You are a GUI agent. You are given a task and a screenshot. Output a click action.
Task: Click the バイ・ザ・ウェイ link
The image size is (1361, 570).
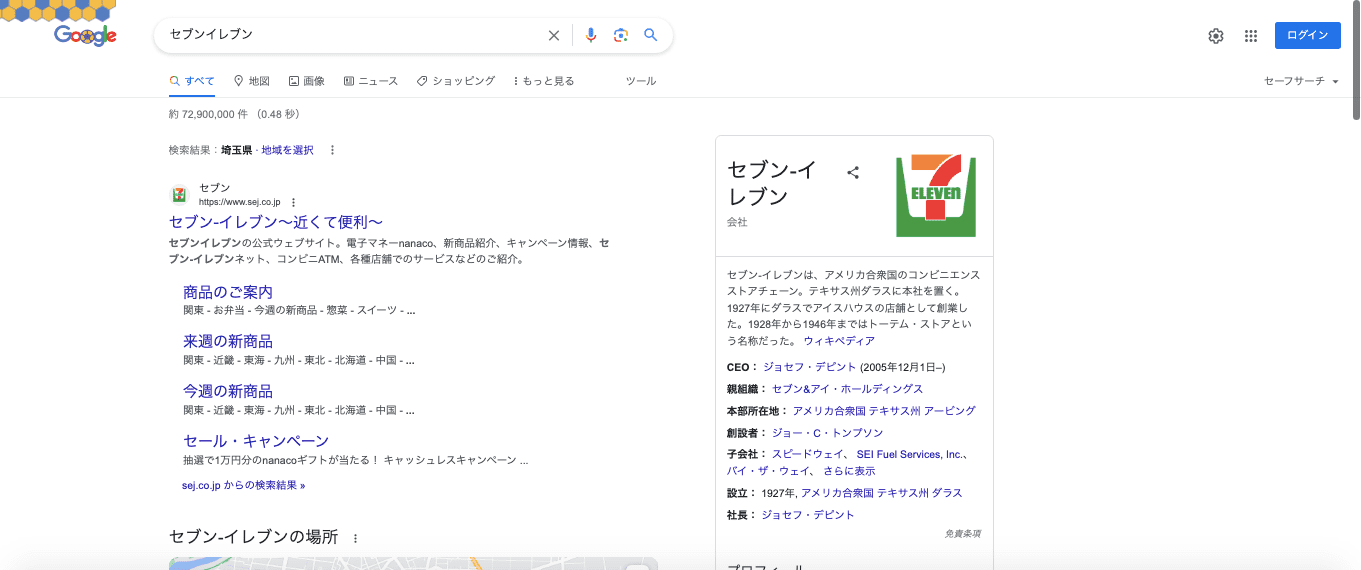coord(767,471)
